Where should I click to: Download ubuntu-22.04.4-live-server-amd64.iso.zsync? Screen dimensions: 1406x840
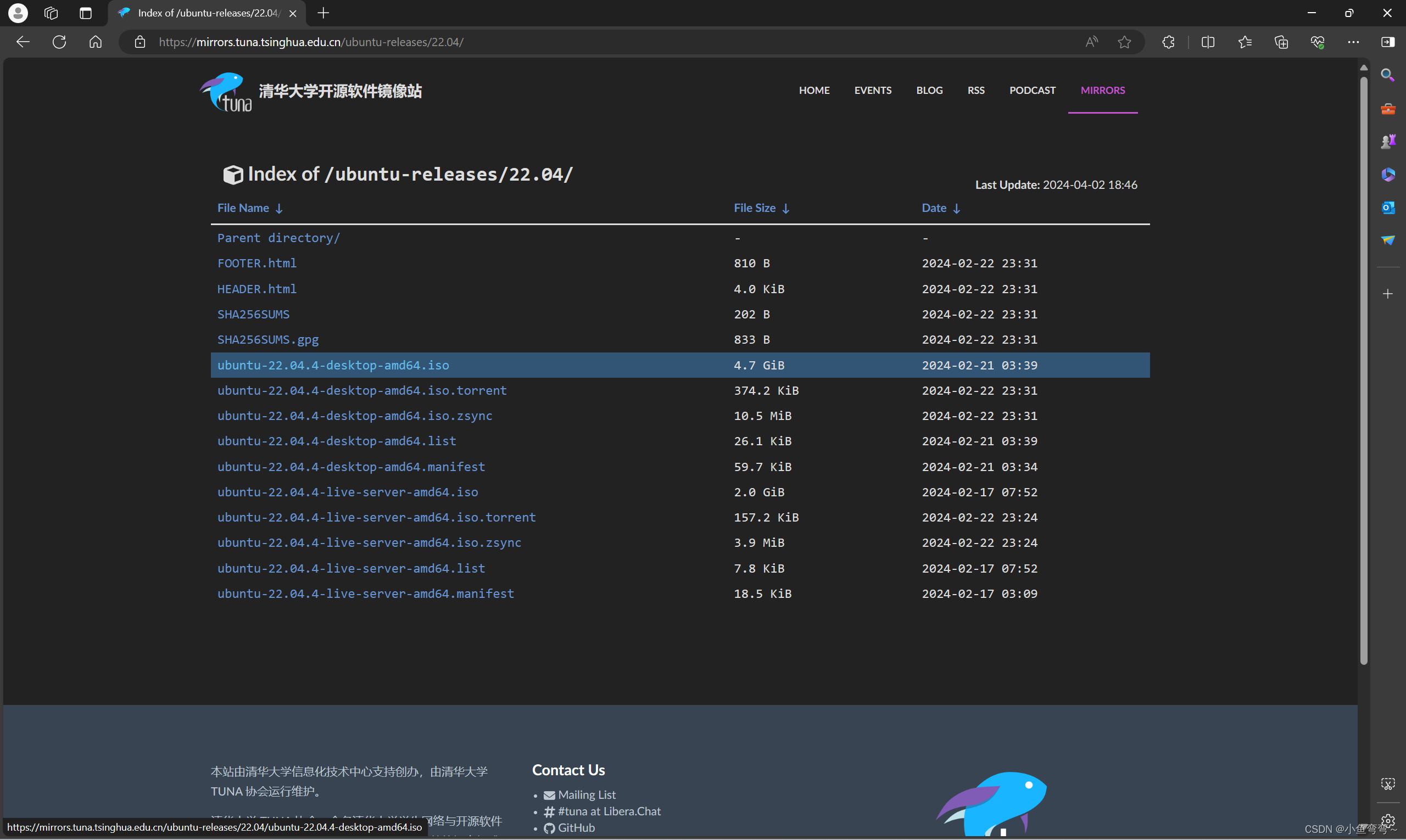pyautogui.click(x=369, y=542)
